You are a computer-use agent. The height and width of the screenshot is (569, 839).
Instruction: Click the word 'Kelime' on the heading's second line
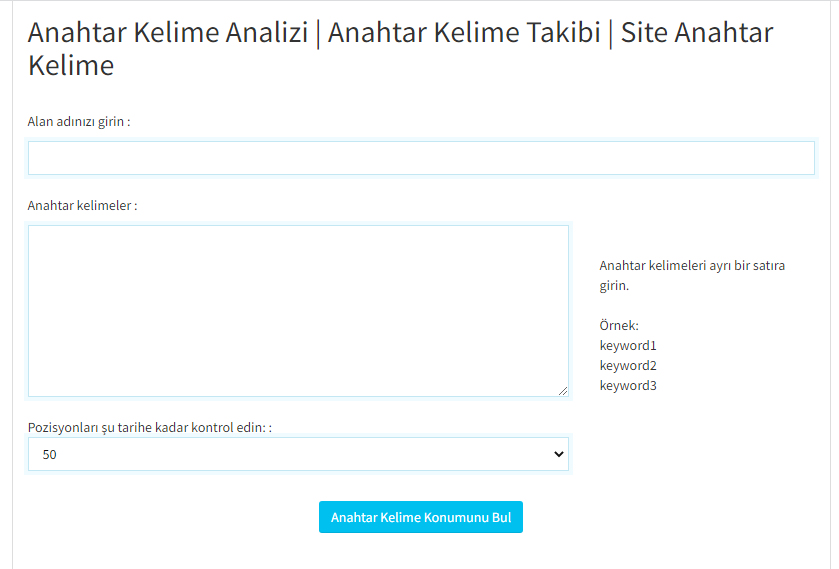(x=71, y=66)
